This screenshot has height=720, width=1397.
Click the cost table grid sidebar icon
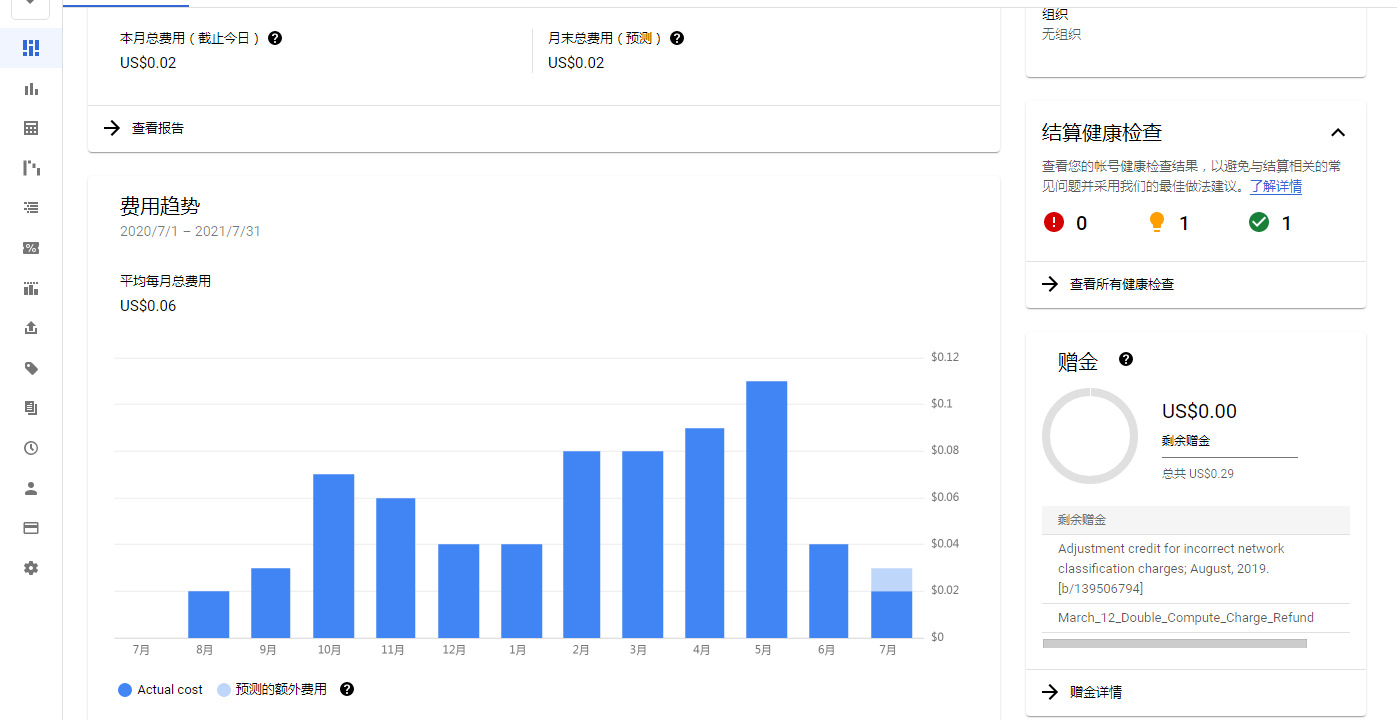point(31,128)
